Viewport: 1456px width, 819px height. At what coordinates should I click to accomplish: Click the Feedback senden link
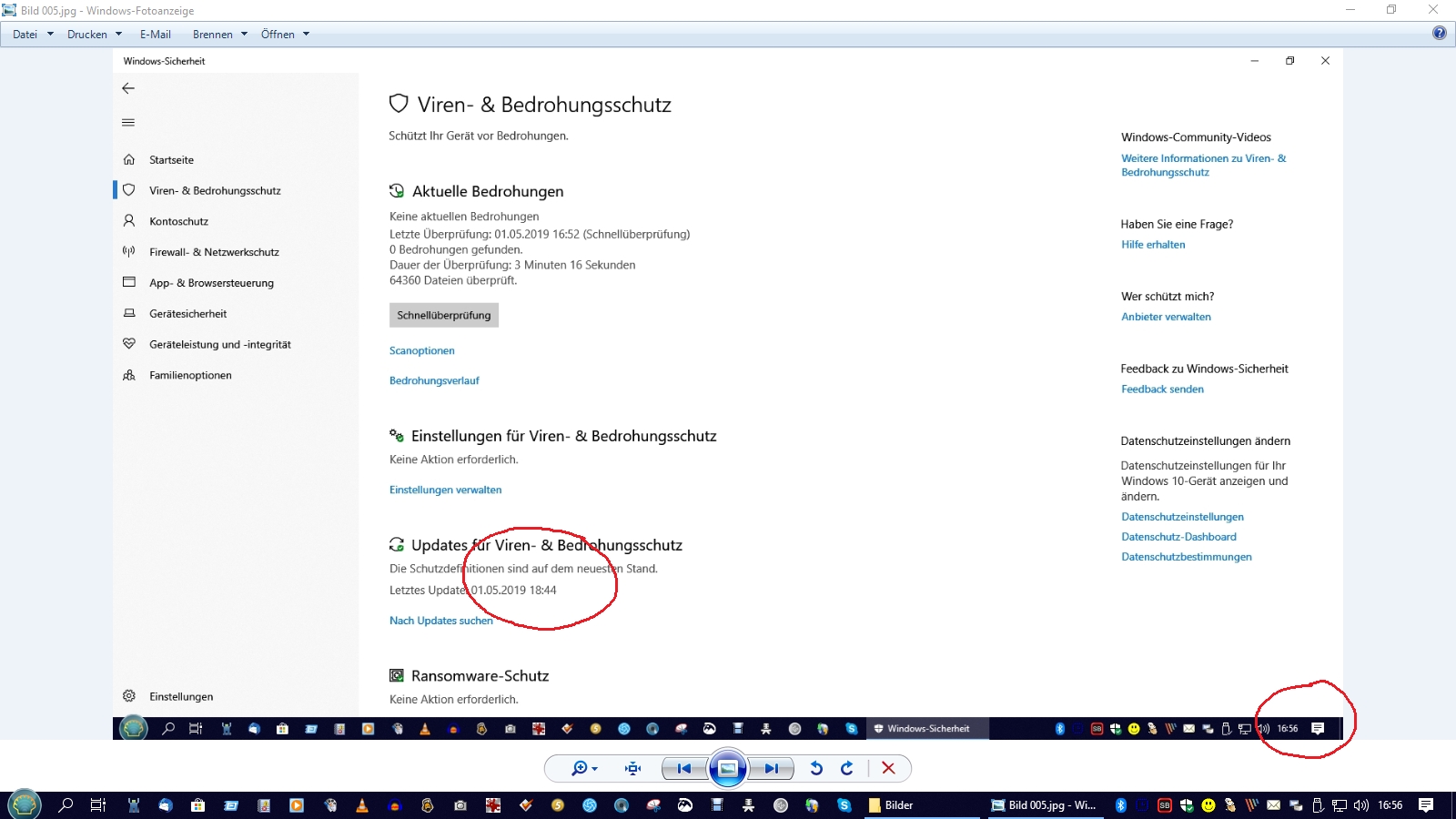(1162, 389)
